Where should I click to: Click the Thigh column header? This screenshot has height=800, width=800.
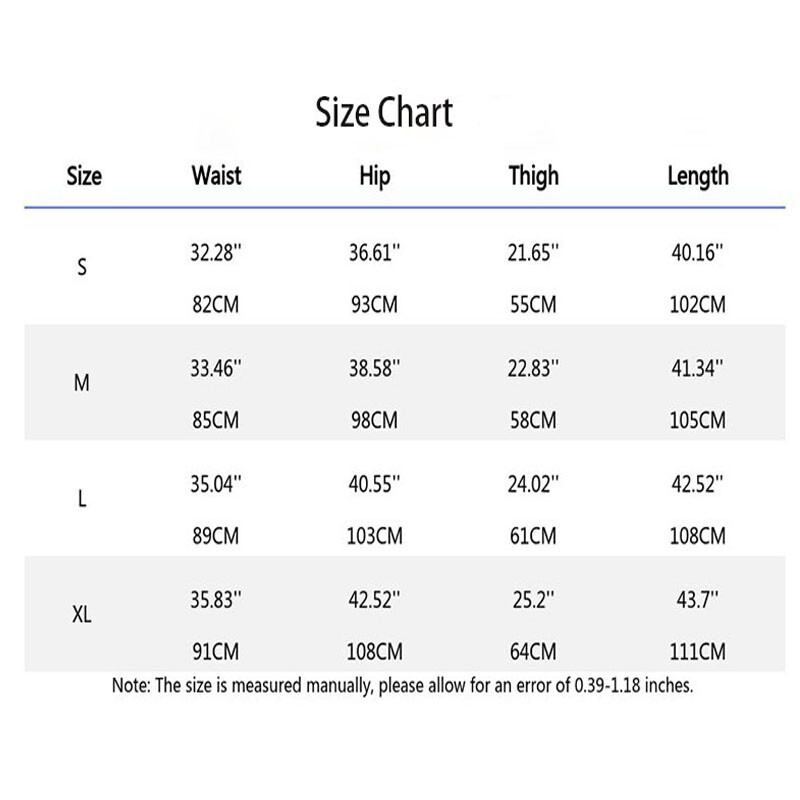(531, 177)
